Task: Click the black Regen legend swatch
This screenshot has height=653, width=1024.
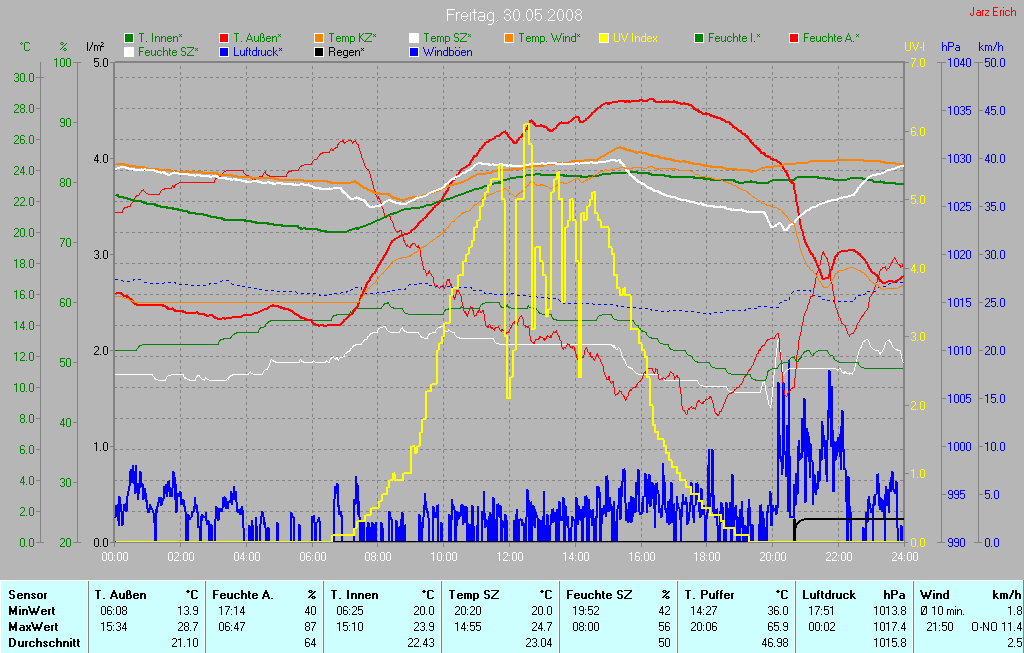Action: point(319,52)
